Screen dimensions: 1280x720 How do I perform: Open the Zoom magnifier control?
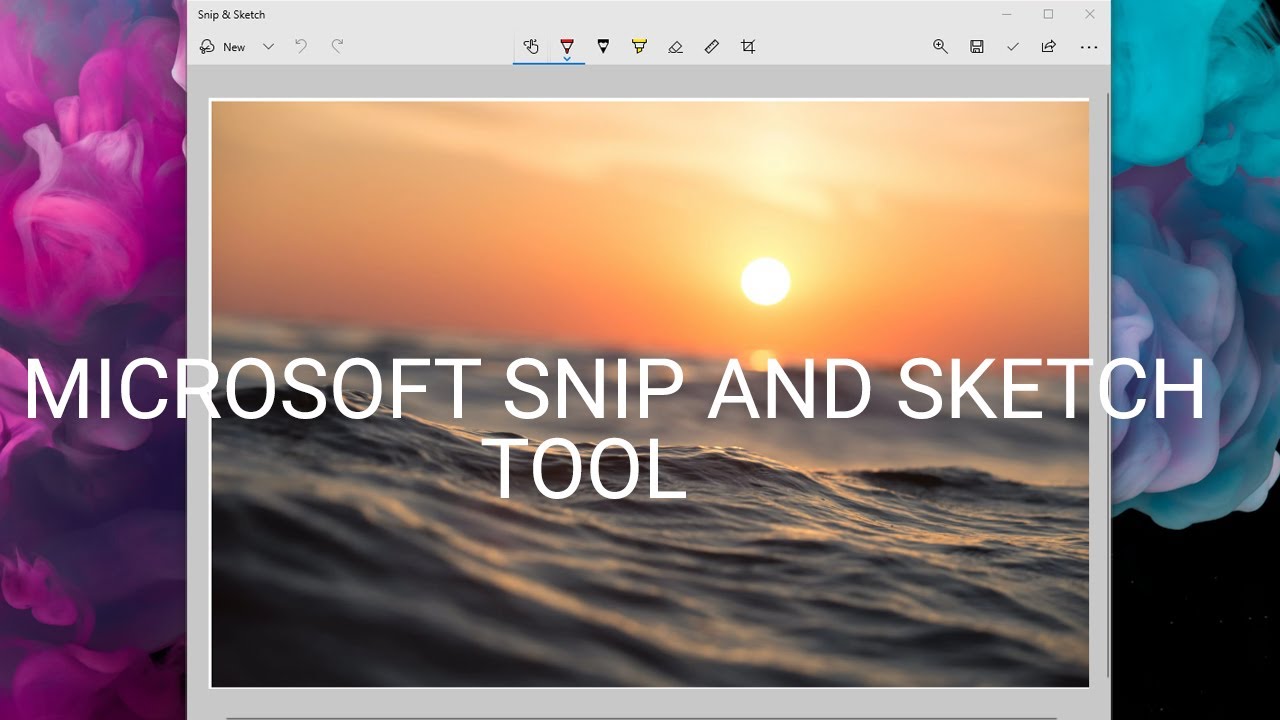pos(940,46)
